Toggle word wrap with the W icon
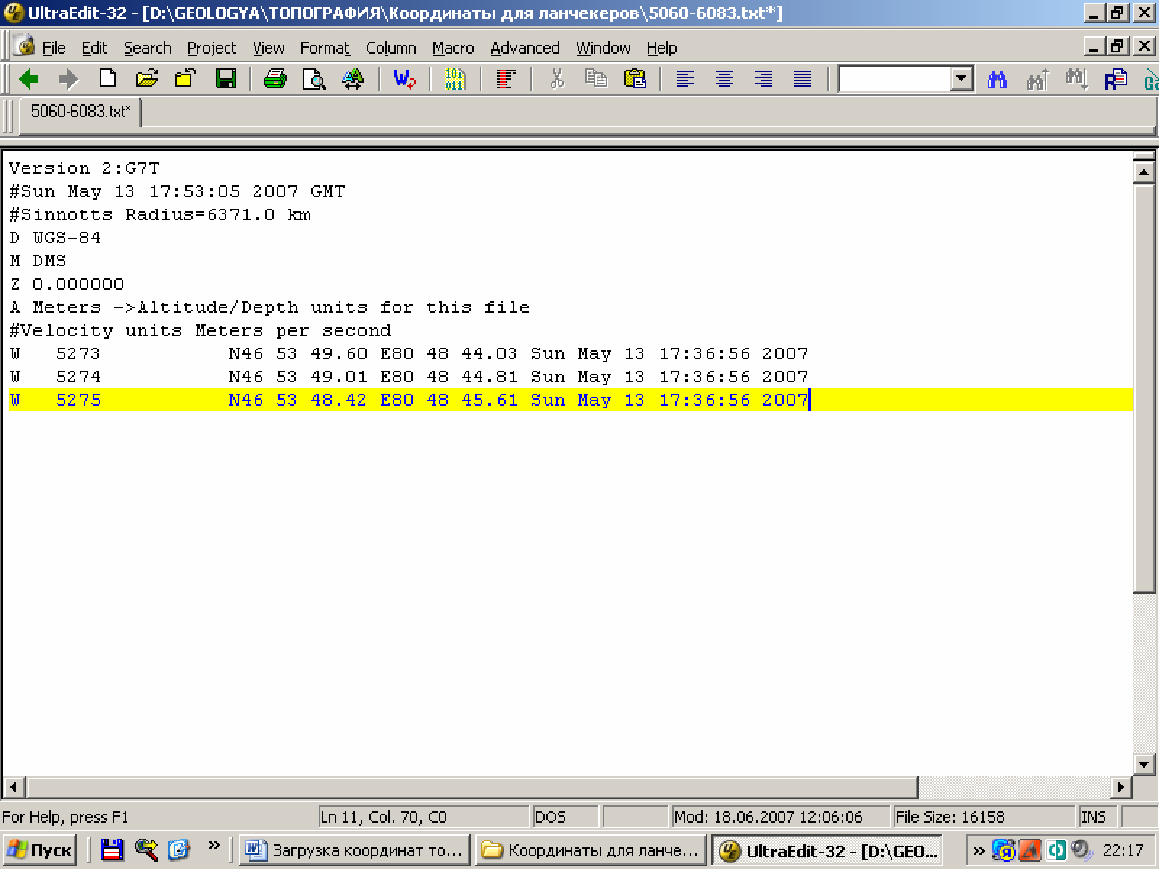Image resolution: width=1159 pixels, height=869 pixels. [404, 78]
